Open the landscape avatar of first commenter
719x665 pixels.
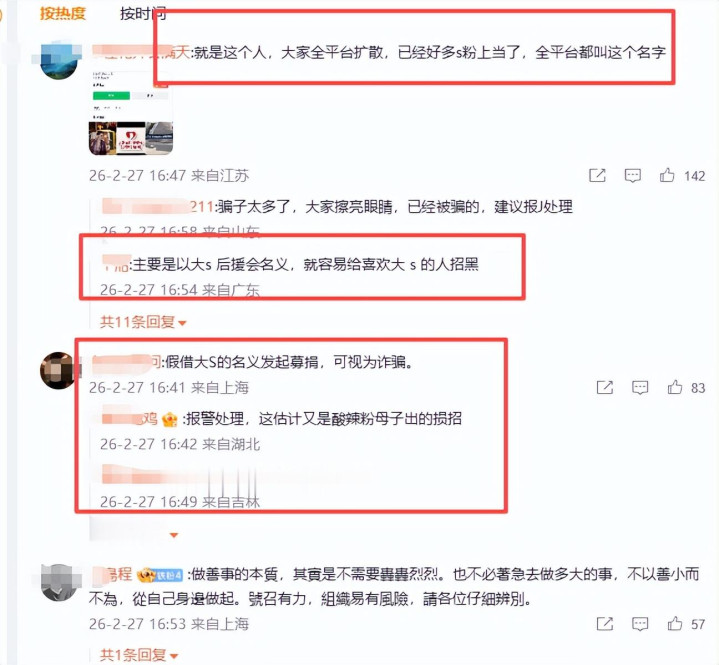point(58,60)
